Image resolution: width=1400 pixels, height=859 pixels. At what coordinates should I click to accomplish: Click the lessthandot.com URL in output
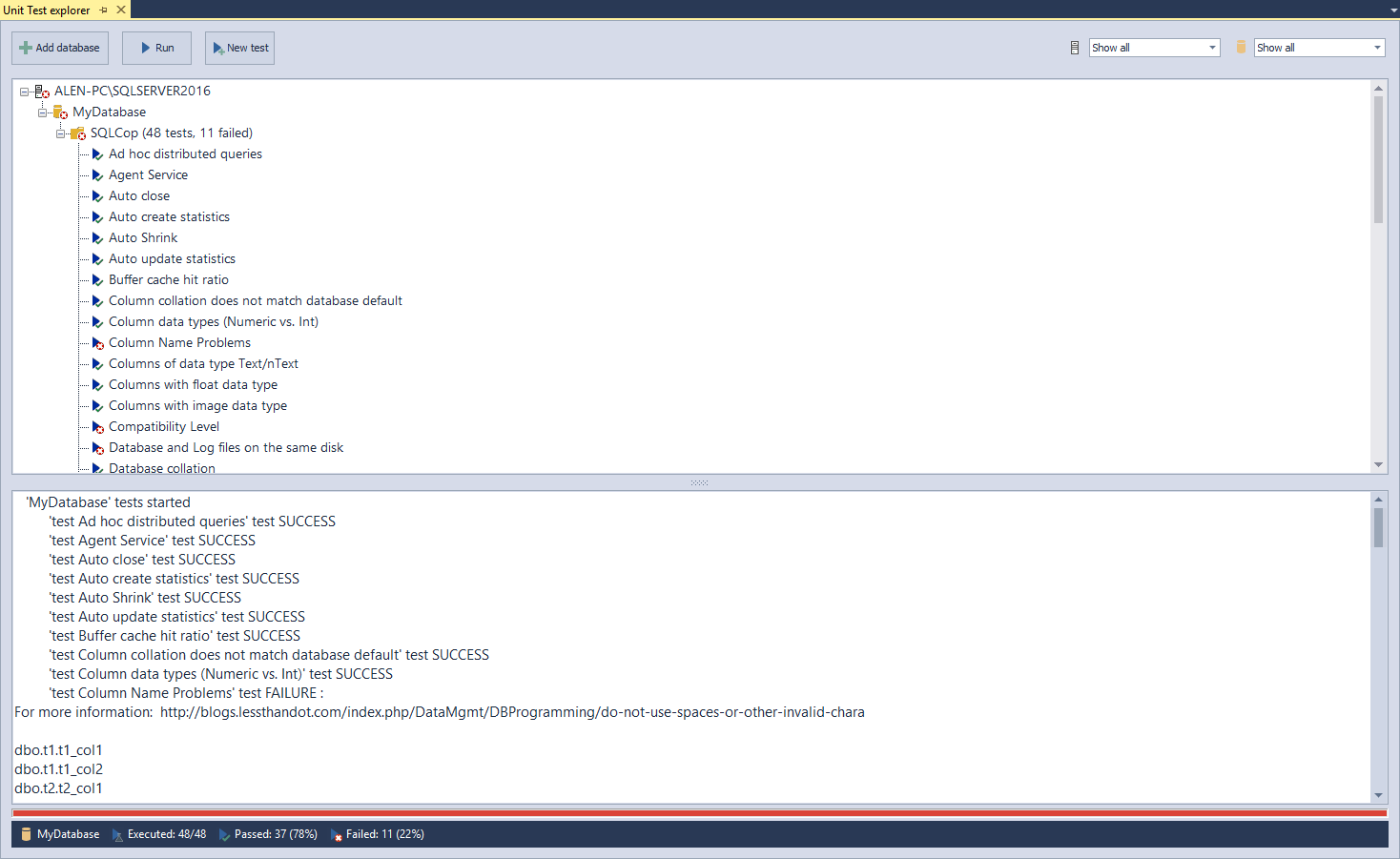click(512, 712)
